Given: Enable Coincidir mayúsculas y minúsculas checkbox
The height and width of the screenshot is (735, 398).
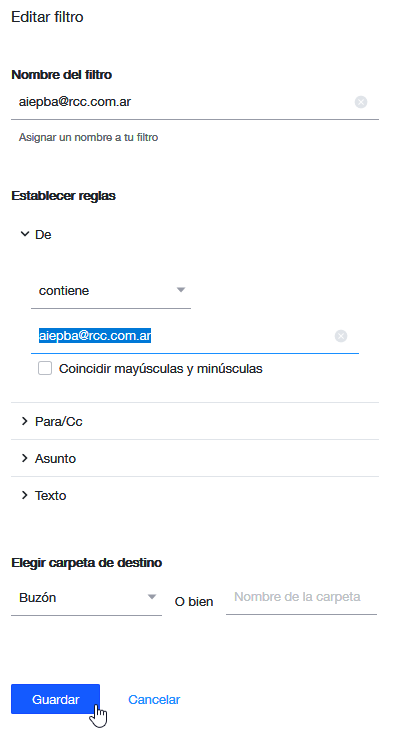Looking at the screenshot, I should tap(45, 368).
